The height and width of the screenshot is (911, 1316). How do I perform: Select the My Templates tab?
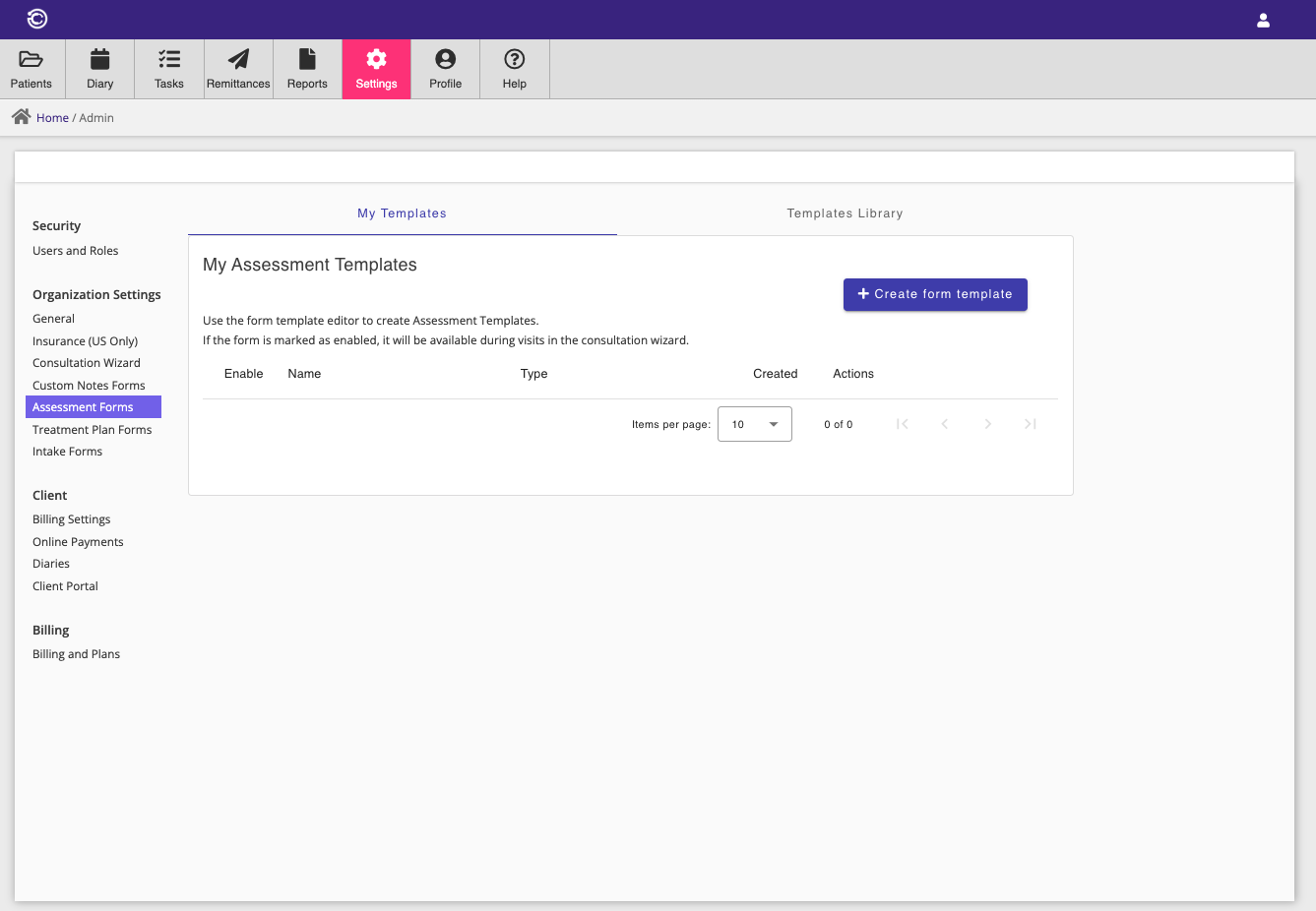tap(402, 213)
